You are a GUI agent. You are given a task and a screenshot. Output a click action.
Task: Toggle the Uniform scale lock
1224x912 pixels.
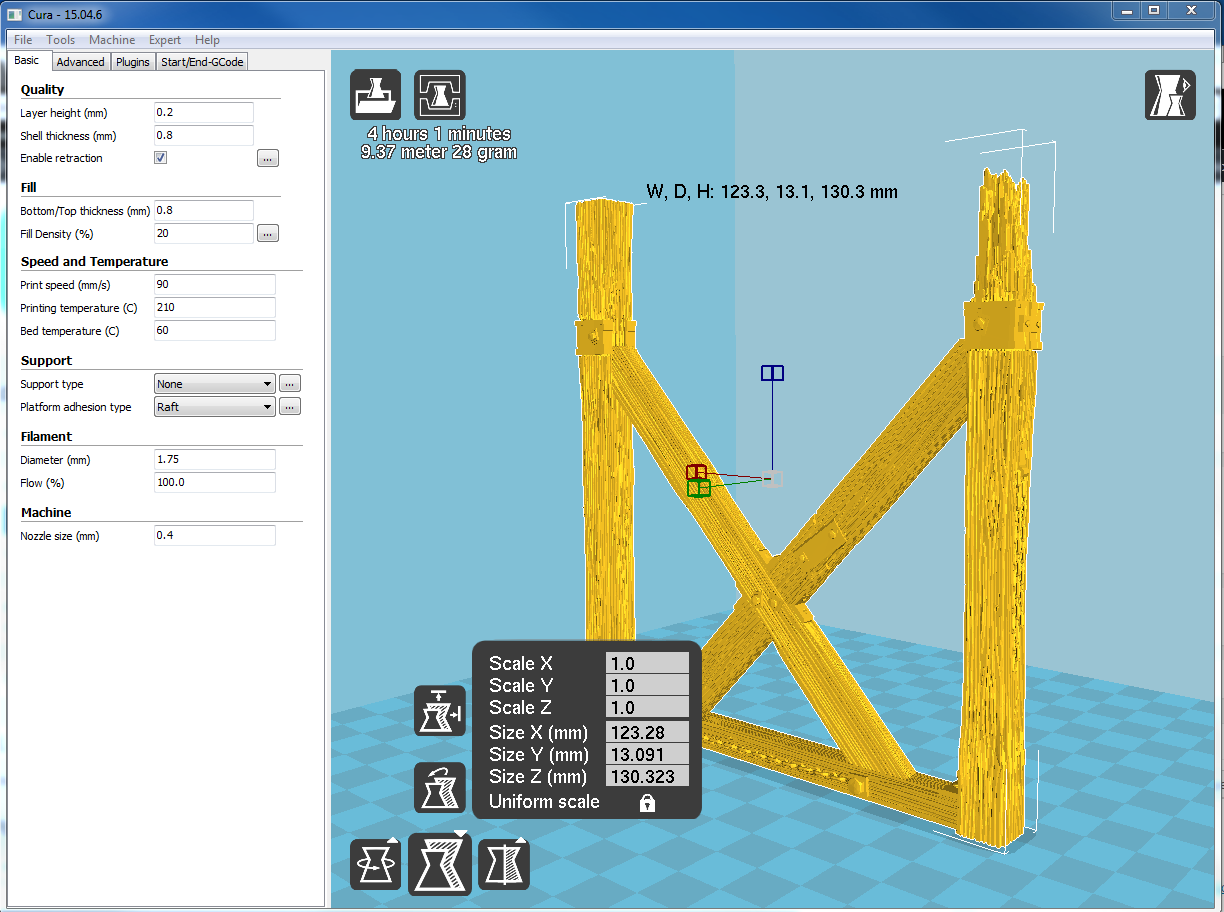[647, 803]
